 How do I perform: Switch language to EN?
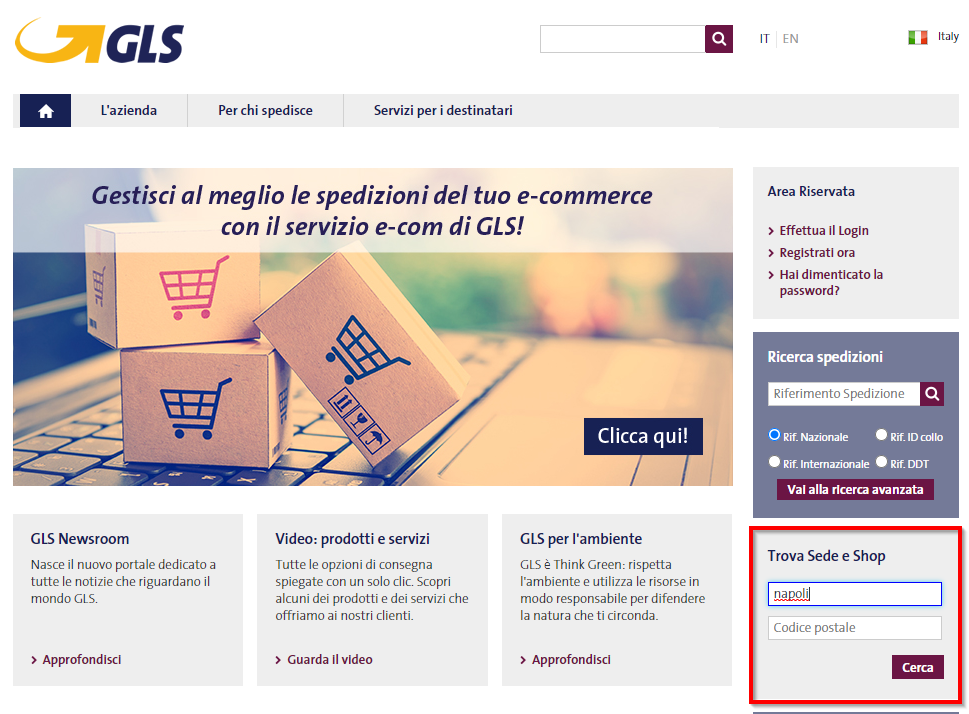pyautogui.click(x=790, y=39)
